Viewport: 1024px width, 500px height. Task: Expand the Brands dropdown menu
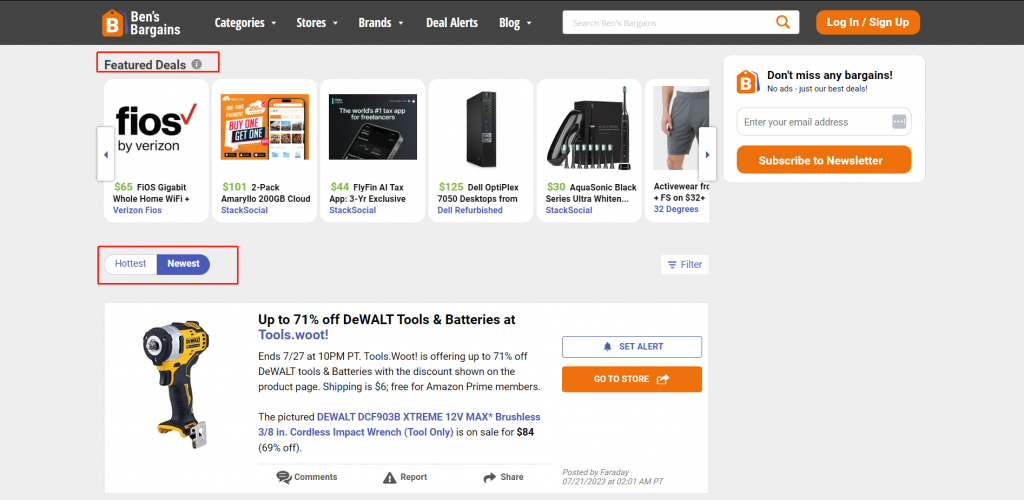(381, 23)
